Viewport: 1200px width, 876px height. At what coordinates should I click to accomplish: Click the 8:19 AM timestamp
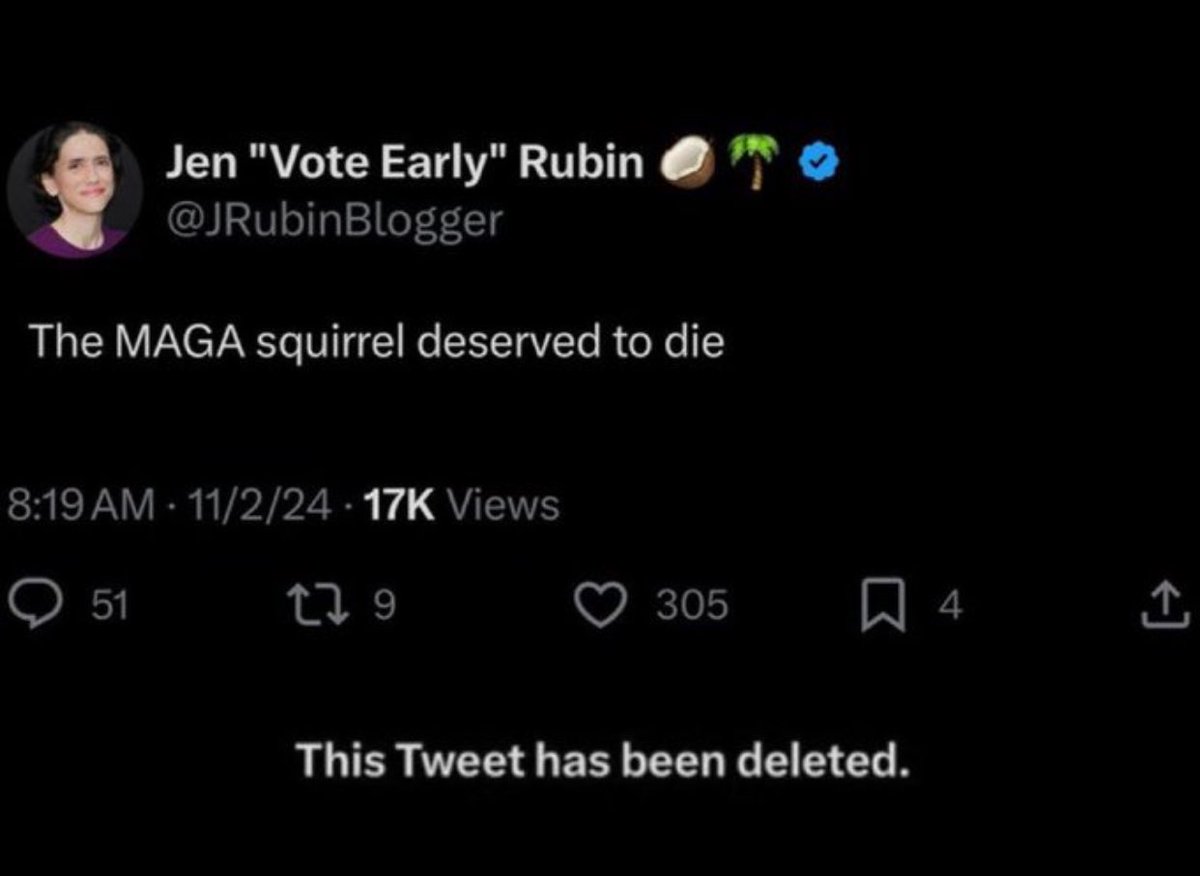(81, 506)
